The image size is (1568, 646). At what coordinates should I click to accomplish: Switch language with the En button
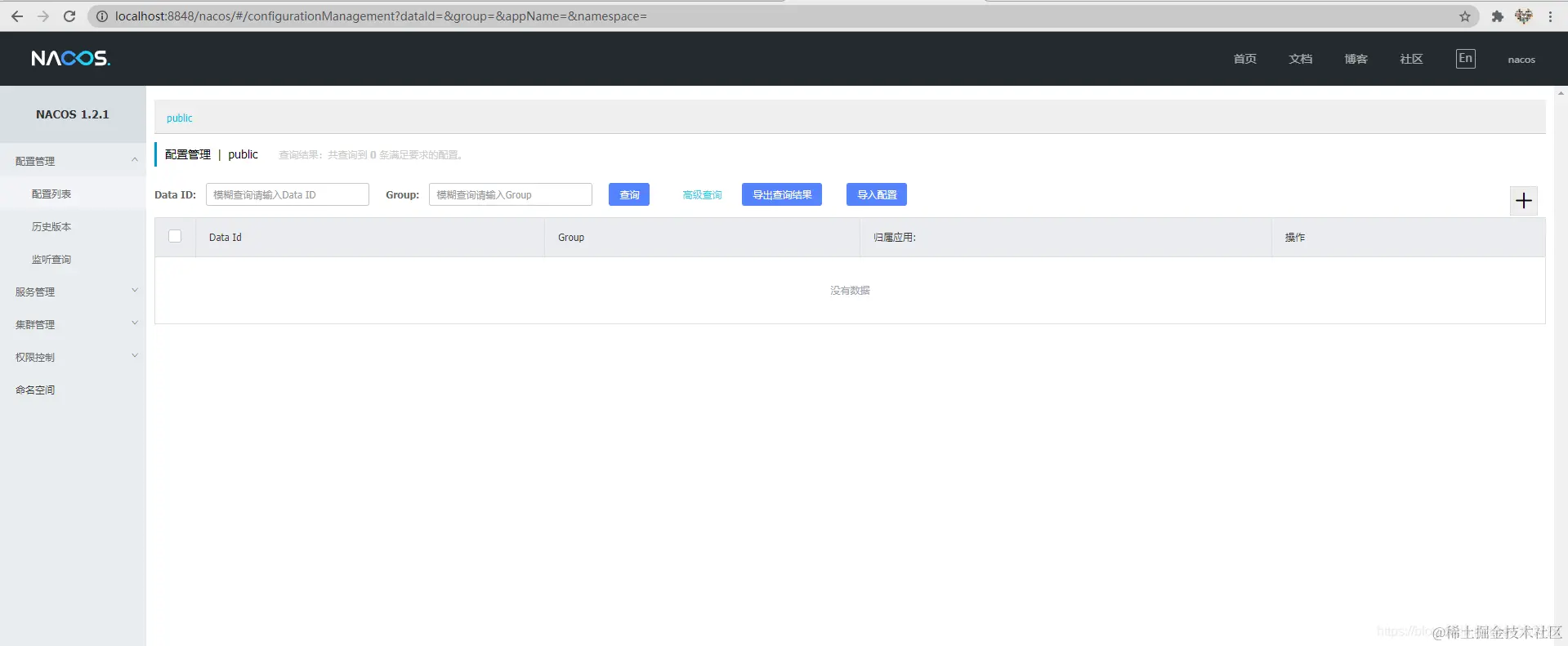click(x=1466, y=59)
